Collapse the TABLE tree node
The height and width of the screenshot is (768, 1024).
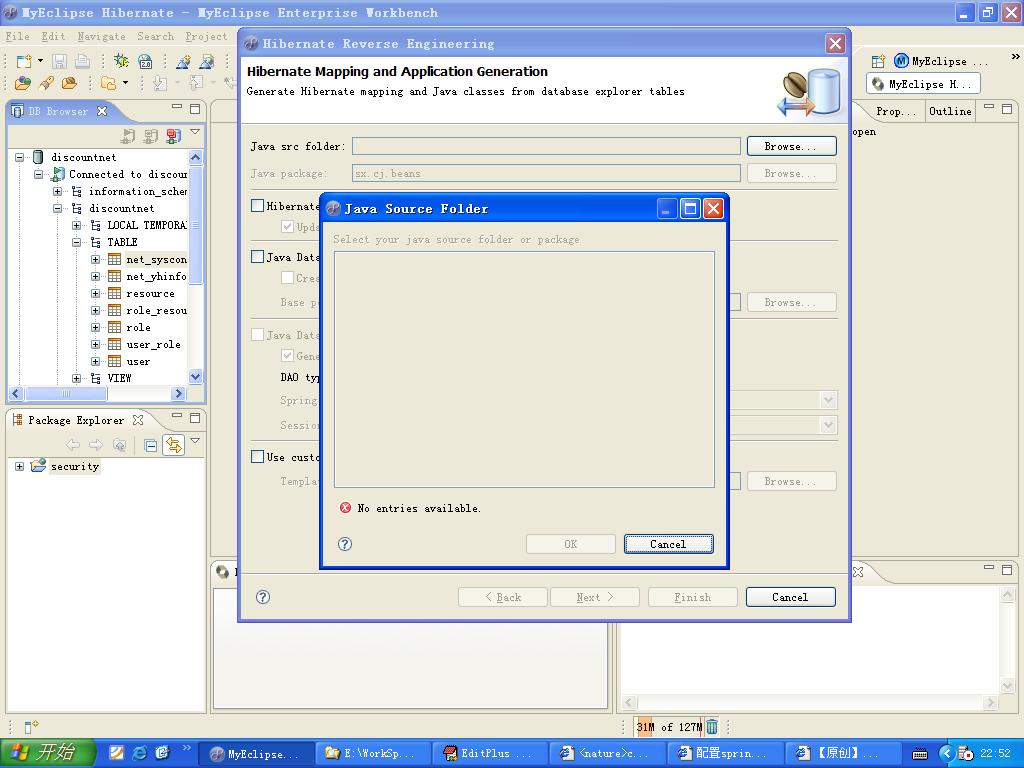pyautogui.click(x=76, y=241)
